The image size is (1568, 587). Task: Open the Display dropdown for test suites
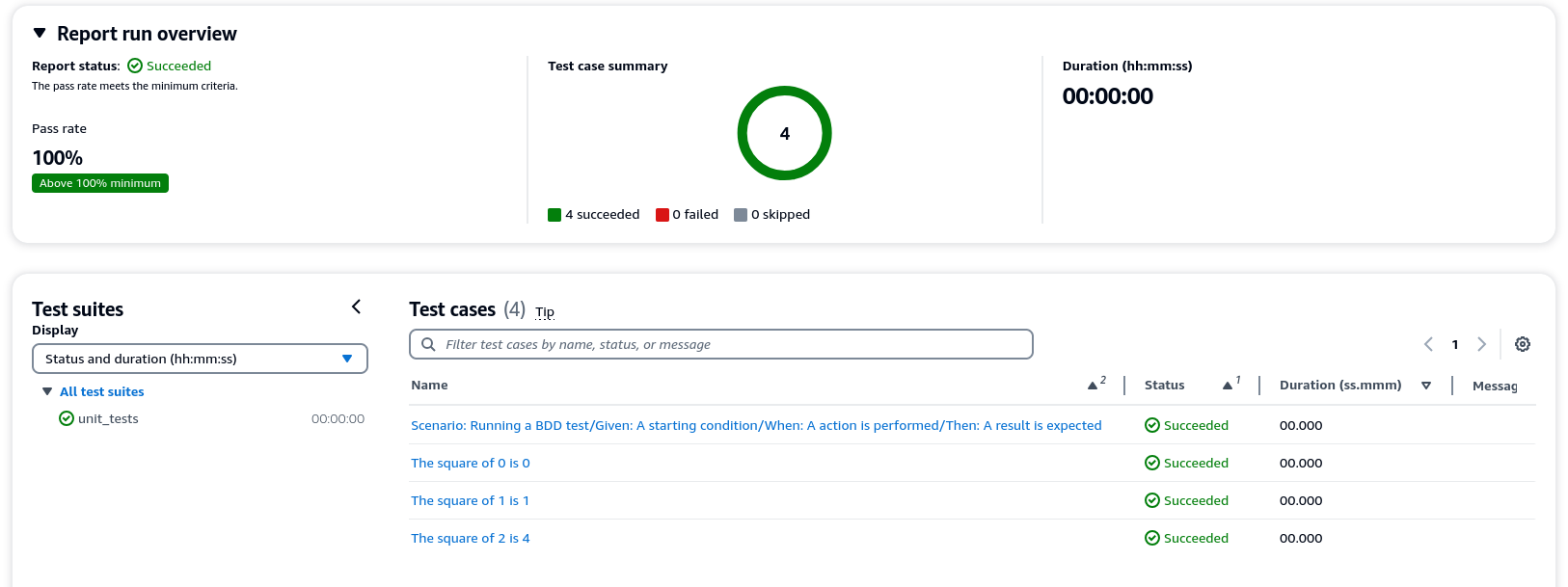tap(200, 359)
